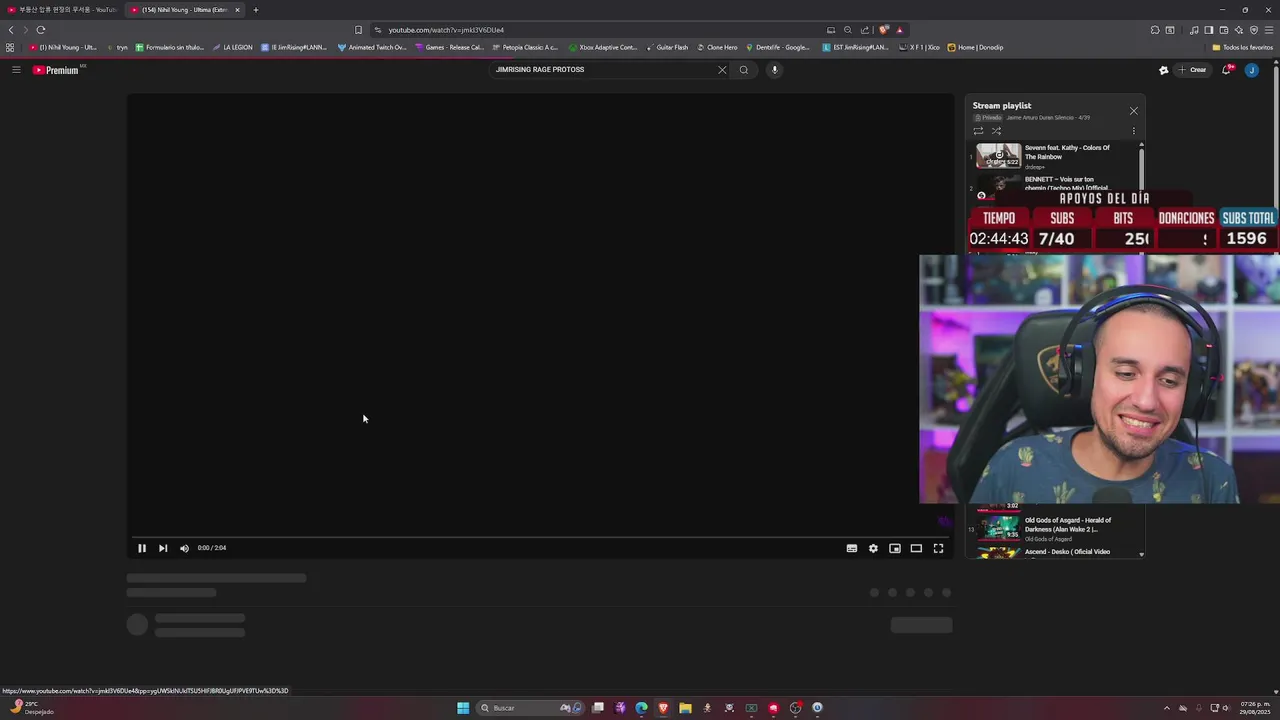
Task: Open Sevenn Colors Of The Rainbow thumbnail
Action: click(x=998, y=156)
